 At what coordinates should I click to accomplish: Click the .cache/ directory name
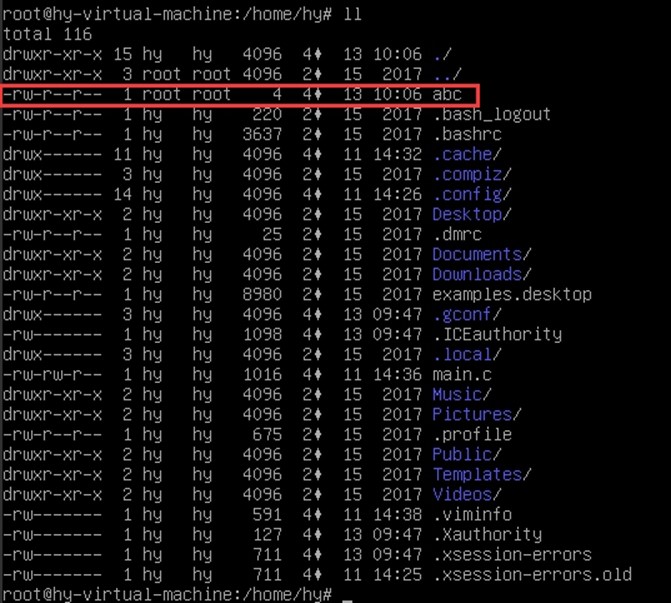(x=466, y=154)
